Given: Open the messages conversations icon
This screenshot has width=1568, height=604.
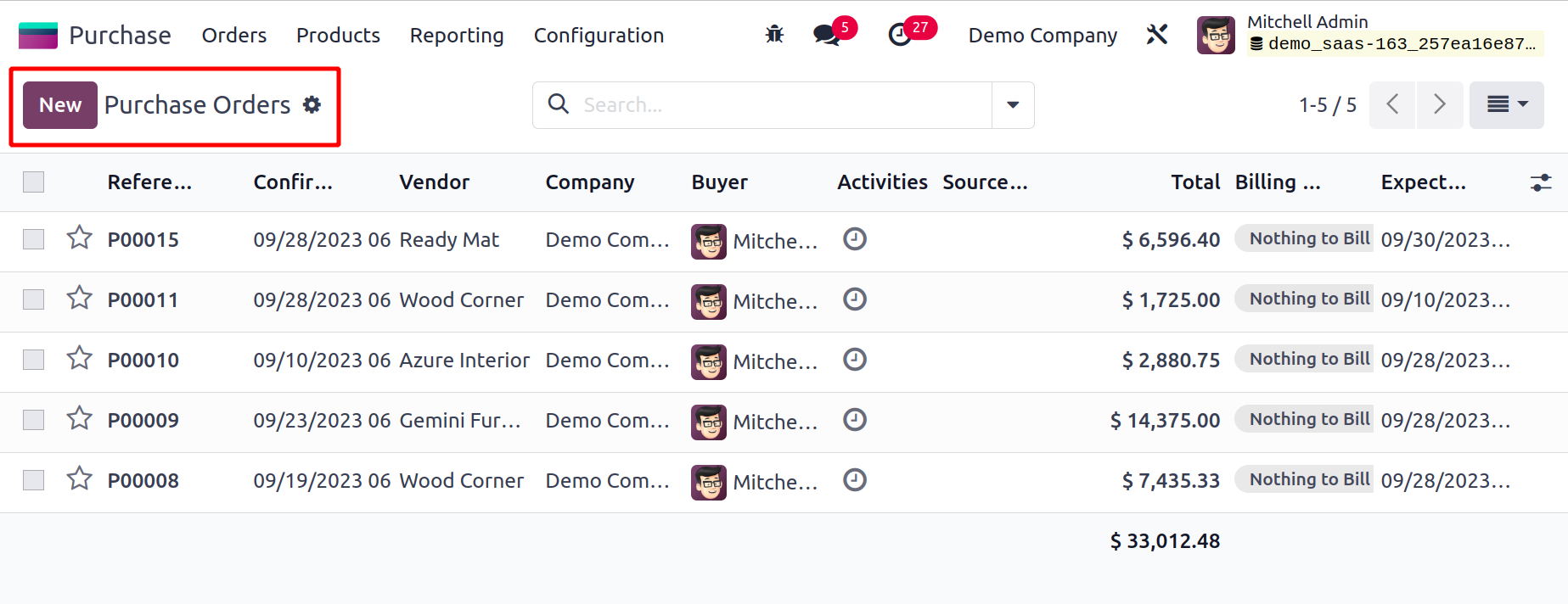Looking at the screenshot, I should coord(825,35).
